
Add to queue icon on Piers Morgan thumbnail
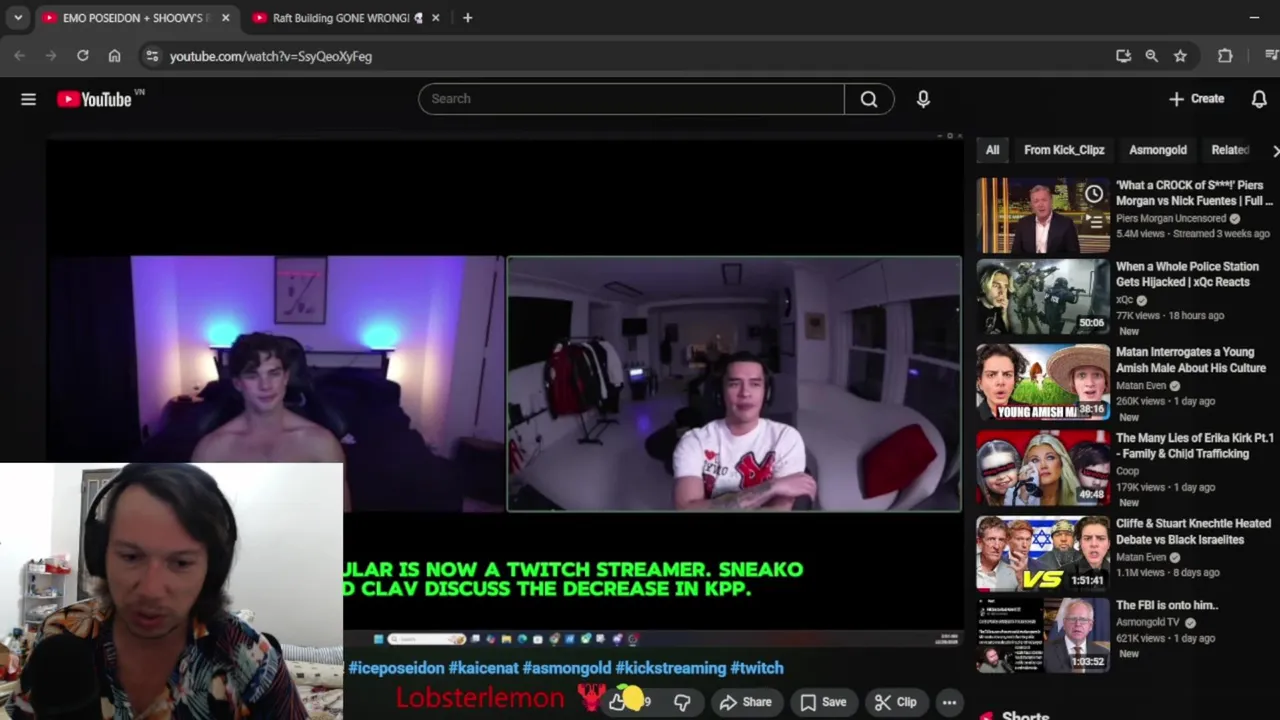click(1095, 221)
